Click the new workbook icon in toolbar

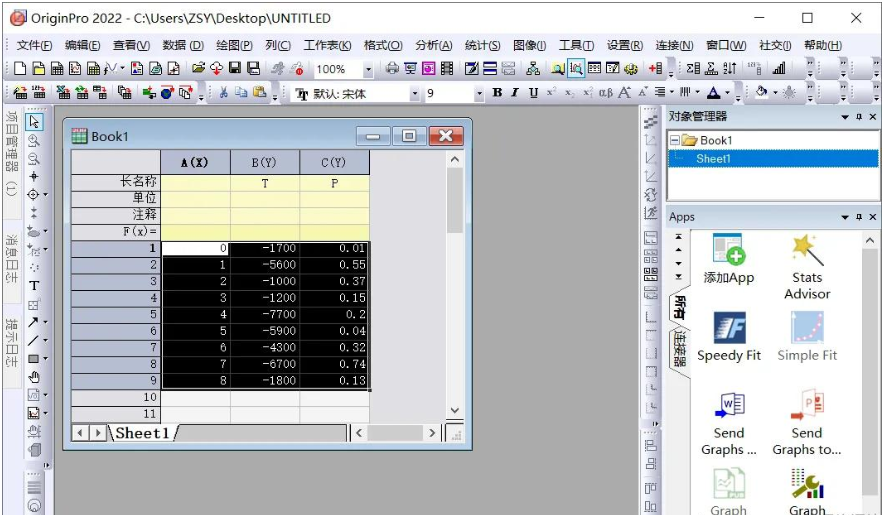point(57,68)
